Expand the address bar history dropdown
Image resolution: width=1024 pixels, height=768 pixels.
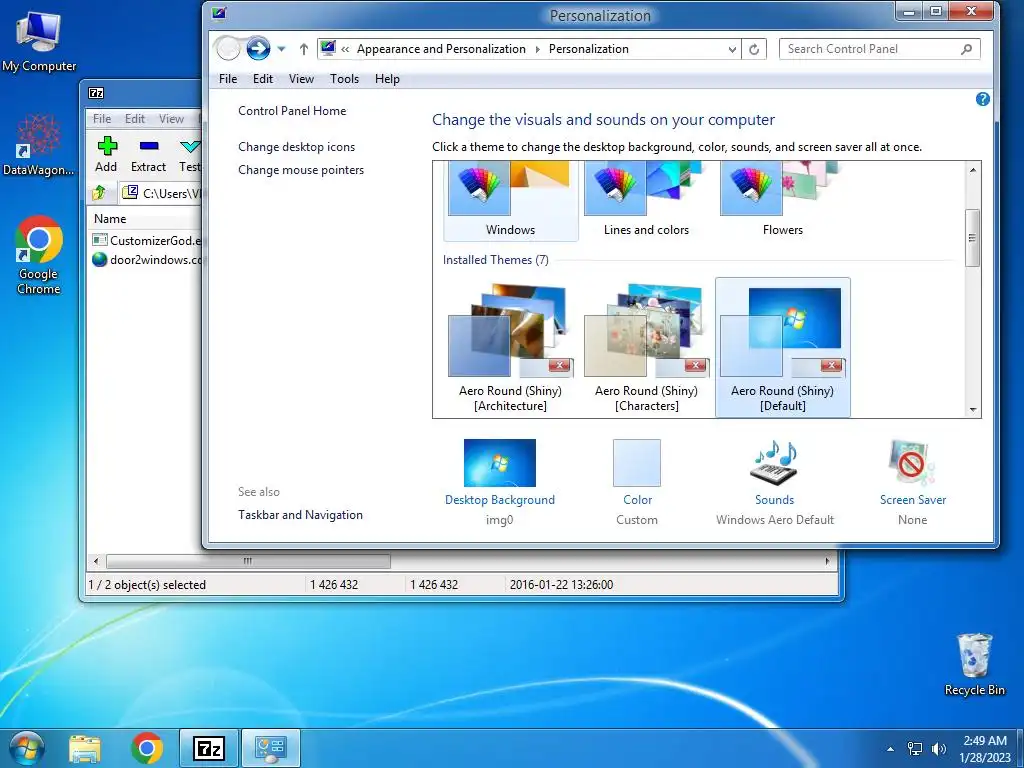click(732, 49)
